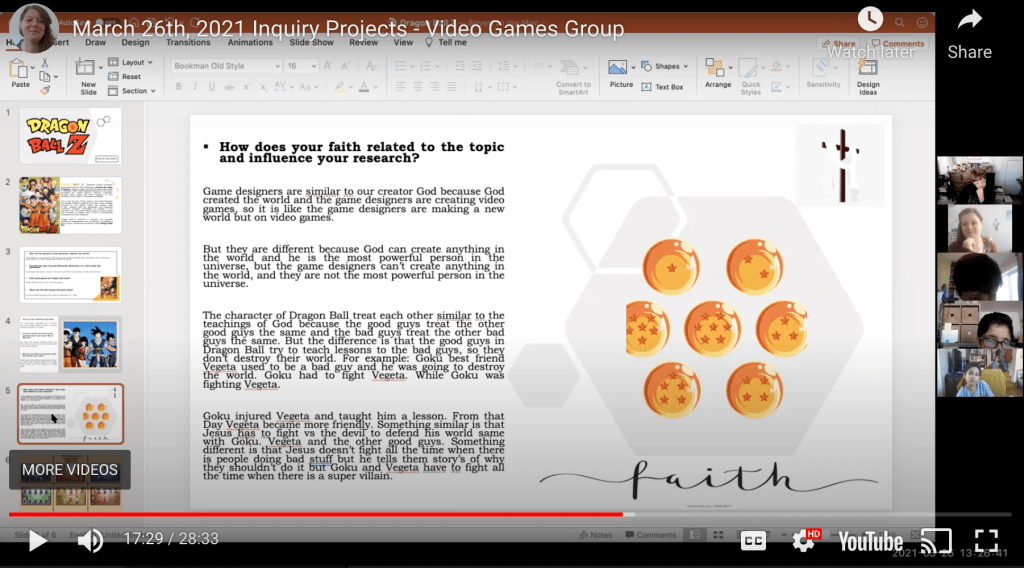
Task: Switch to the Slide Show tab
Action: coord(310,43)
